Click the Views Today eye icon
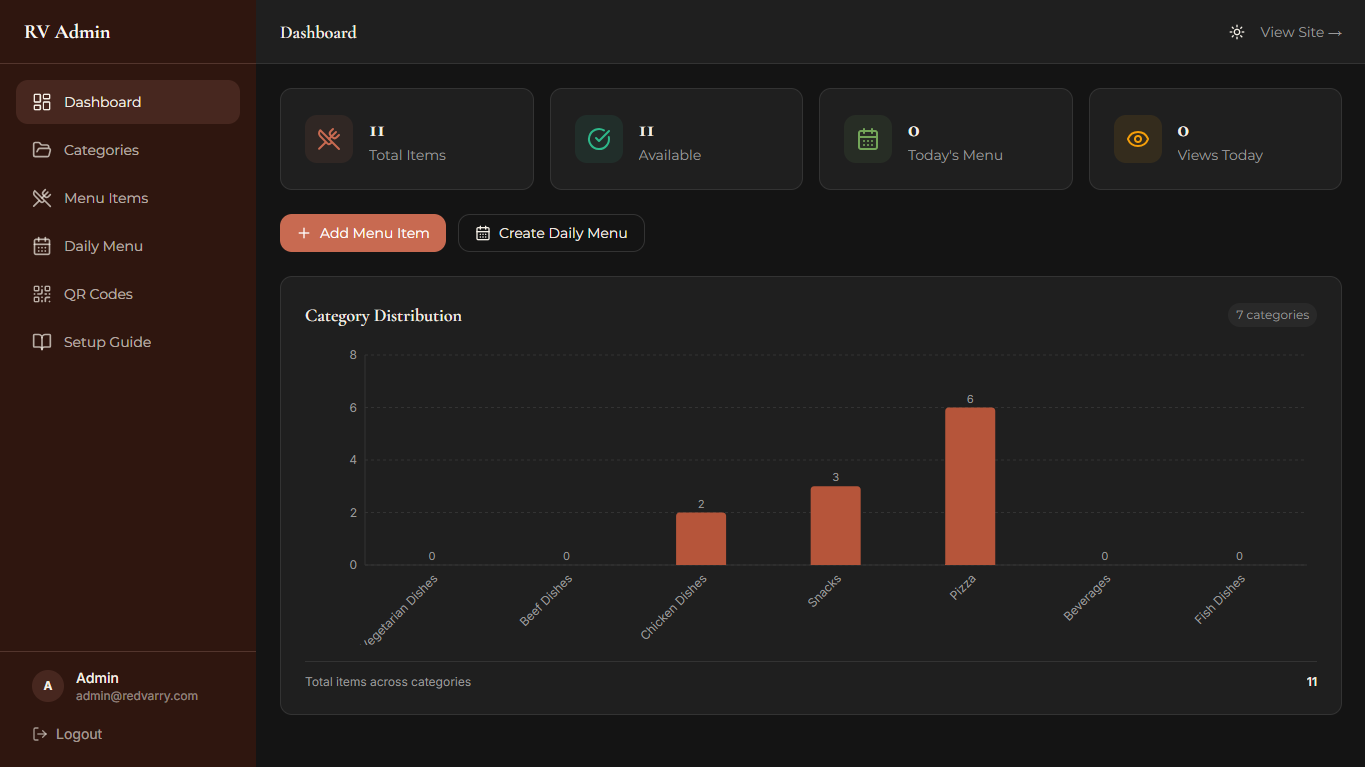The width and height of the screenshot is (1365, 767). [x=1137, y=139]
